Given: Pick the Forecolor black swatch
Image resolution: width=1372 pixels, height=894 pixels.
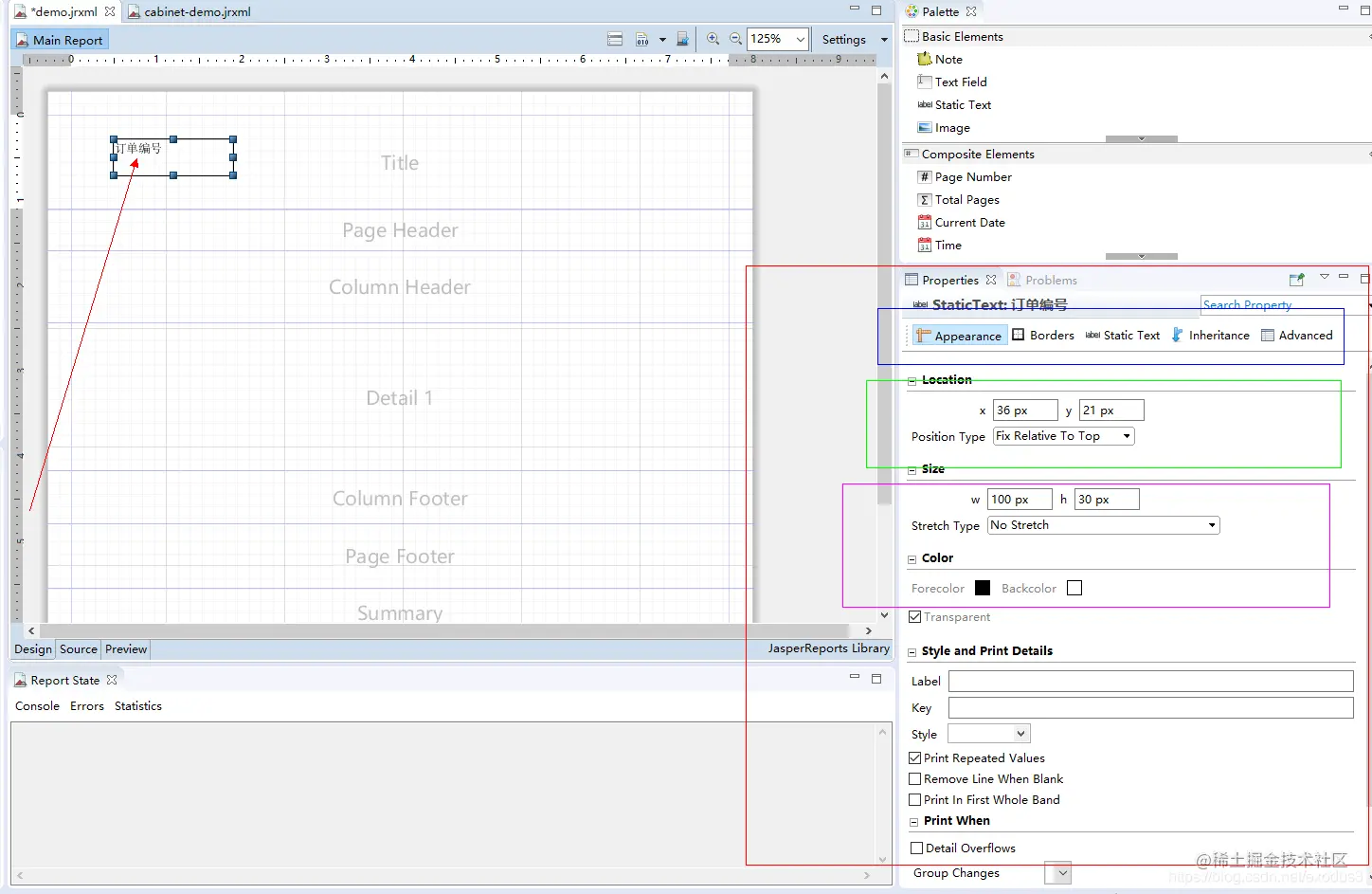Looking at the screenshot, I should tap(983, 588).
